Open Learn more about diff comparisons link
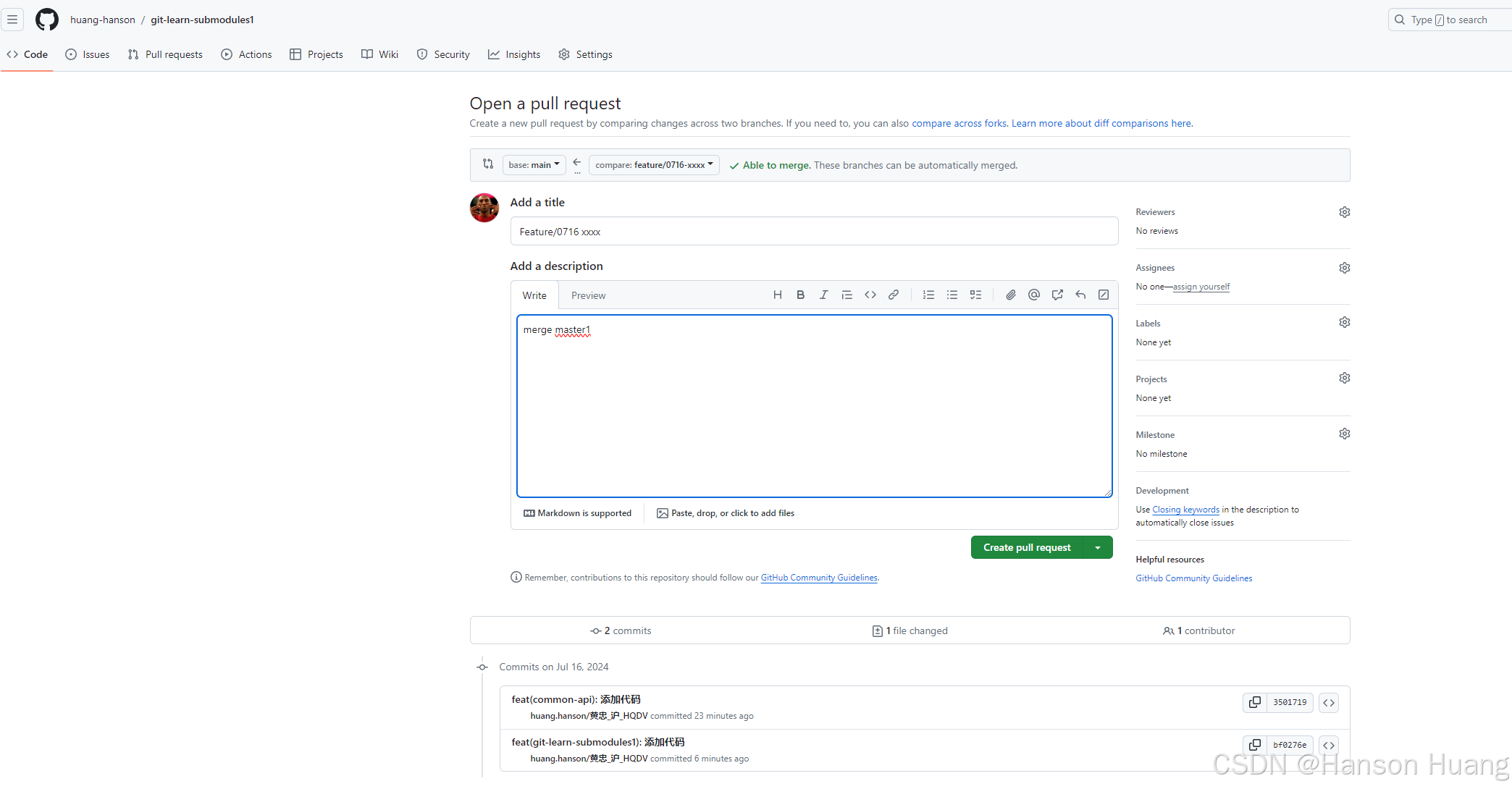Image resolution: width=1512 pixels, height=789 pixels. pyautogui.click(x=1101, y=123)
